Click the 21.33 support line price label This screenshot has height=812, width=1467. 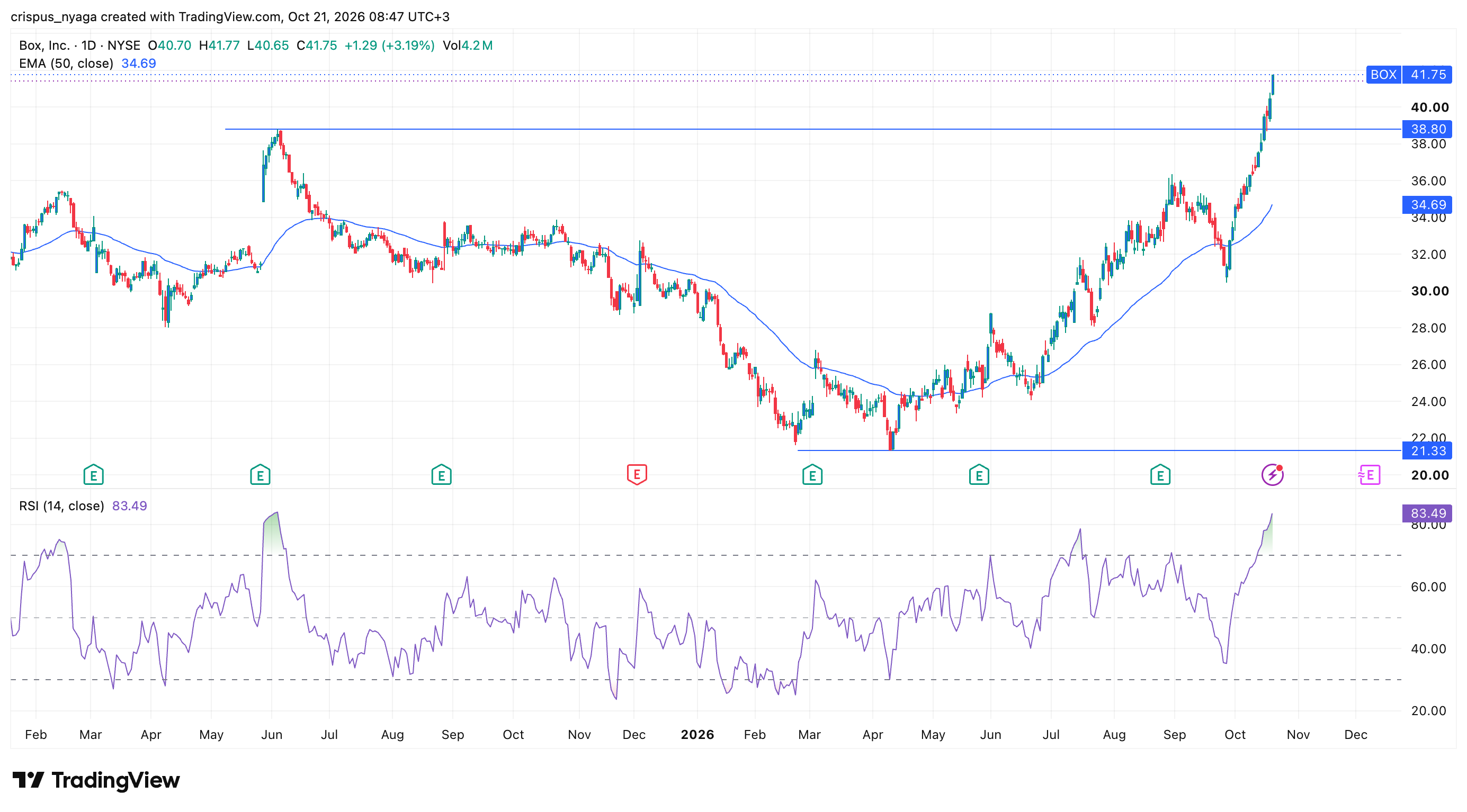click(1427, 450)
